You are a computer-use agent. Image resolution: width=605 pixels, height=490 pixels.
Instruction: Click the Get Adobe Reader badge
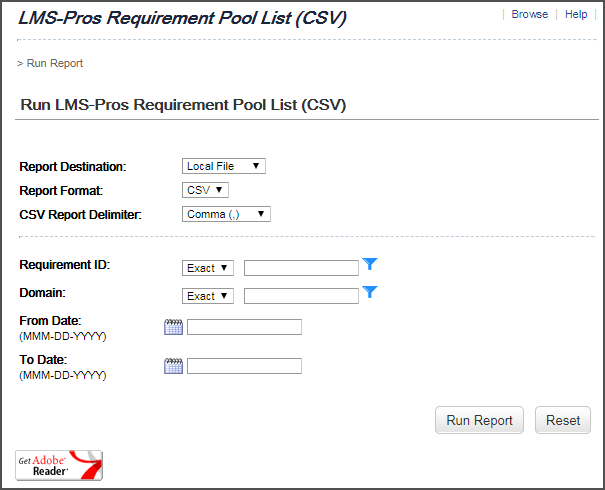tap(59, 465)
